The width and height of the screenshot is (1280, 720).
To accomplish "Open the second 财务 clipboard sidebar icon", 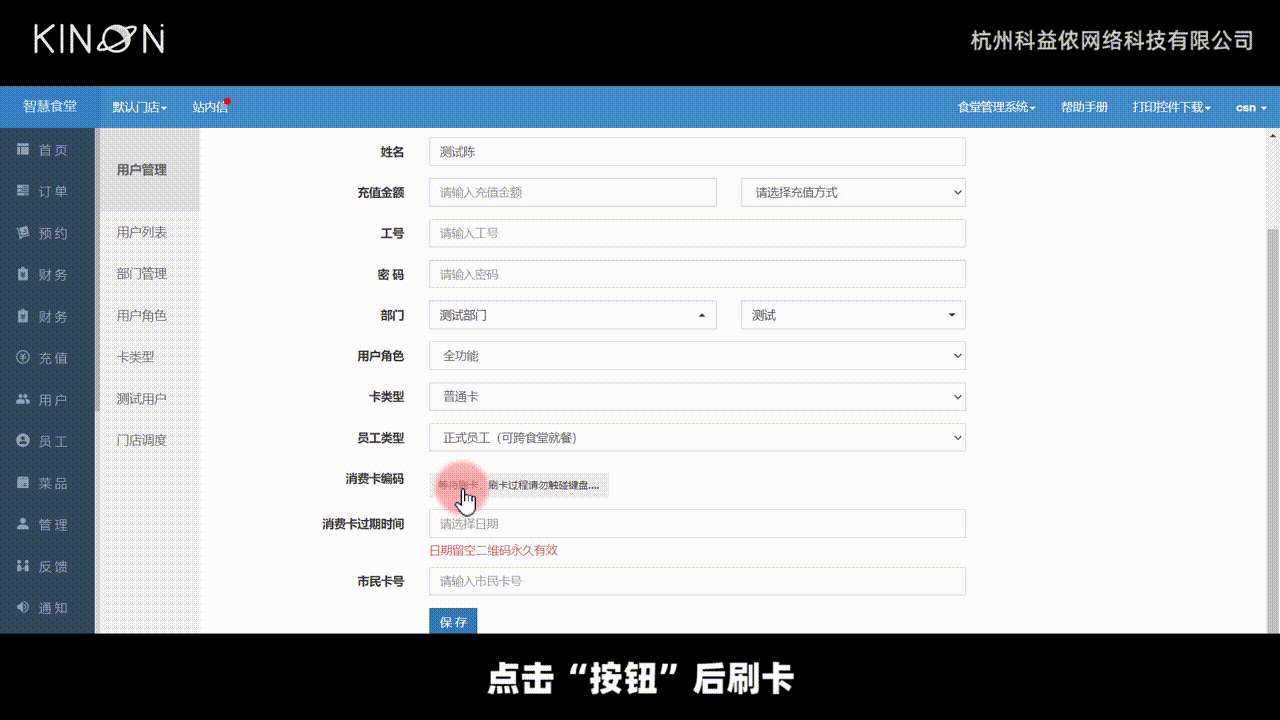I will [x=23, y=316].
